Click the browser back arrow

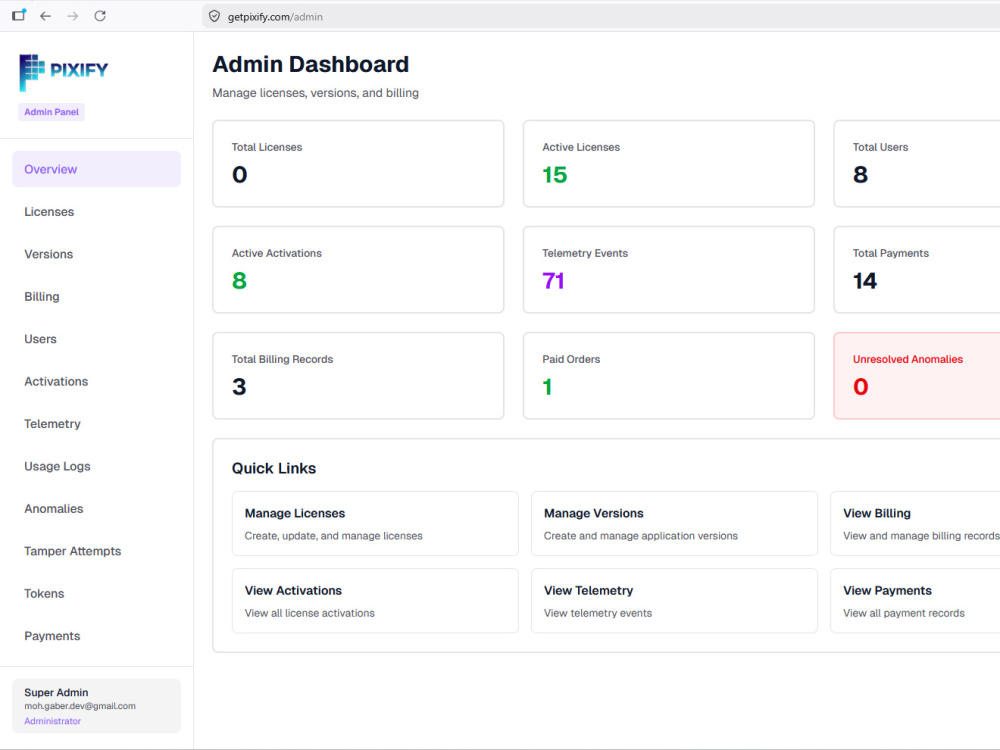click(x=45, y=16)
